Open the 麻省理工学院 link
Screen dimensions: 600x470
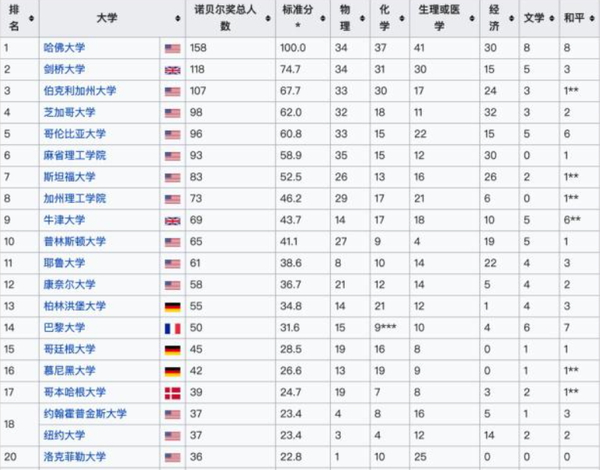coord(75,155)
